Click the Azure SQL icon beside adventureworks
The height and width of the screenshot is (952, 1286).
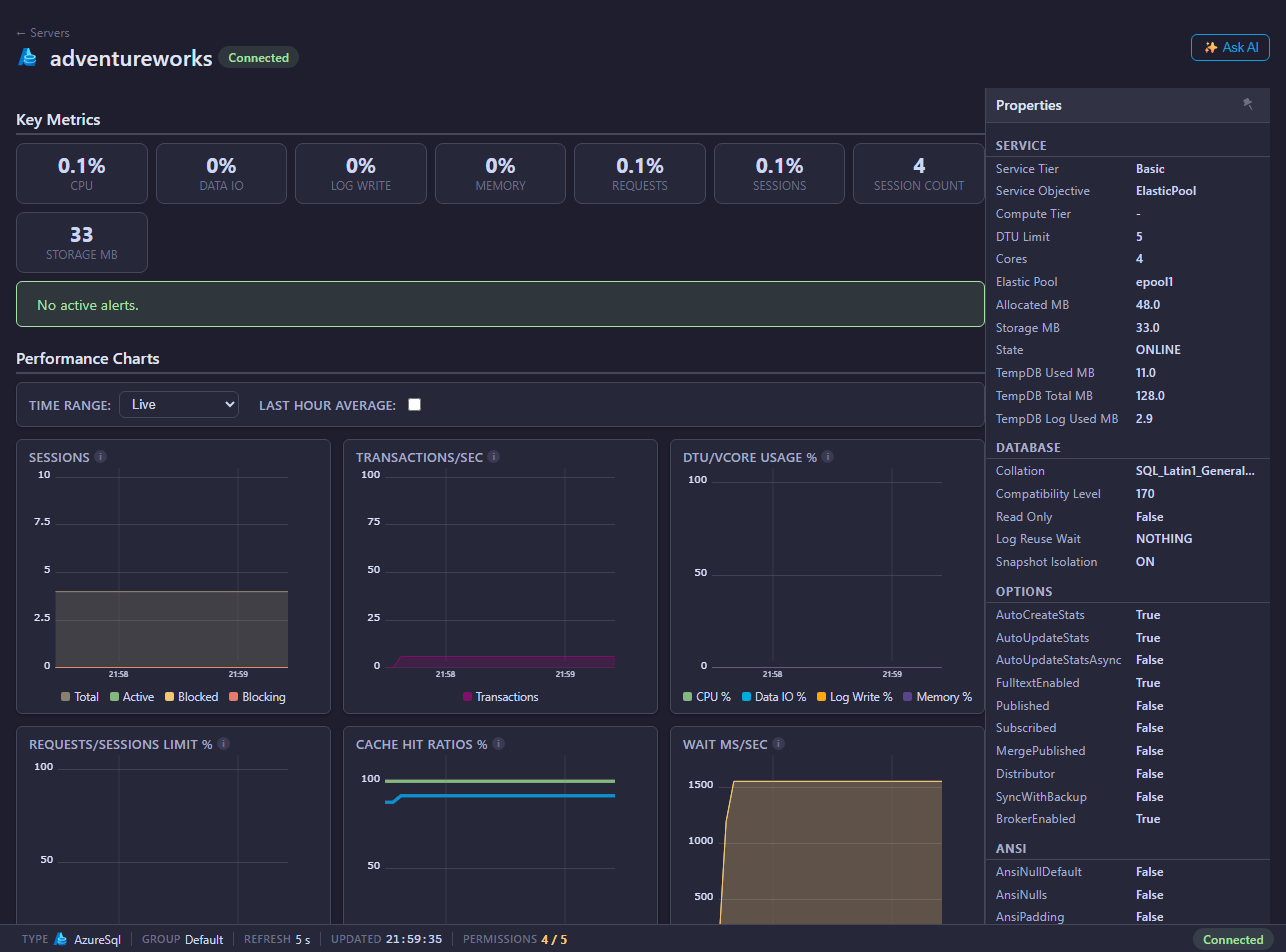point(28,57)
